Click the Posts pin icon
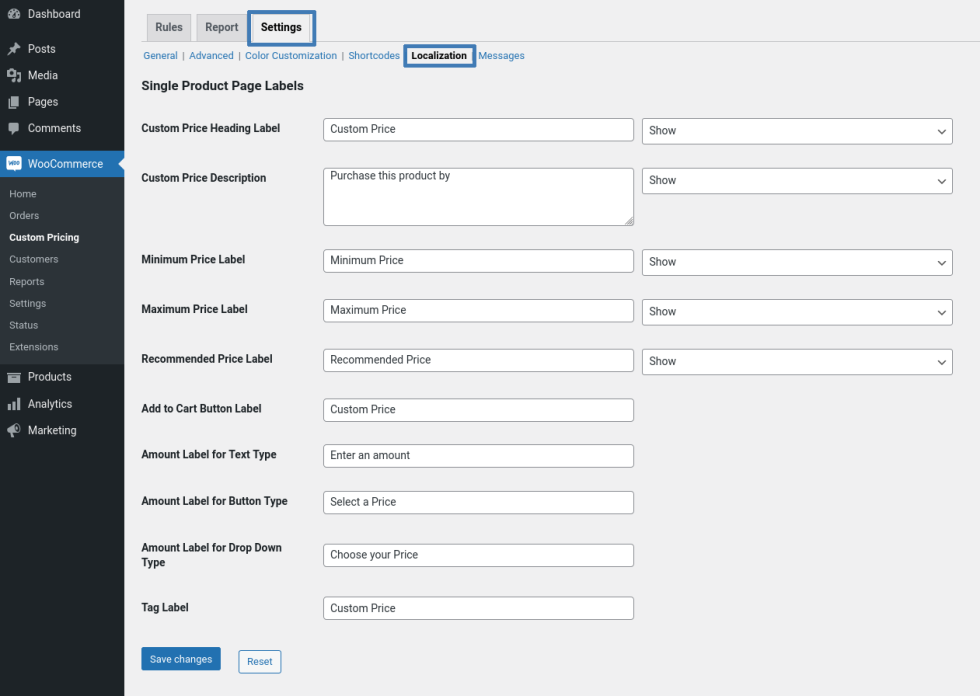Screen dimensions: 980x696 click(x=14, y=49)
